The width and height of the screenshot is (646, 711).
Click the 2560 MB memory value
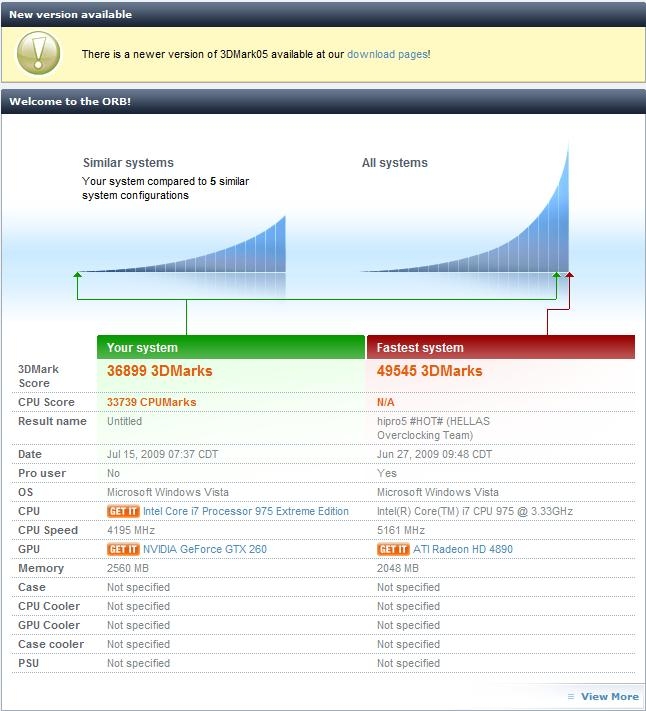(x=127, y=569)
